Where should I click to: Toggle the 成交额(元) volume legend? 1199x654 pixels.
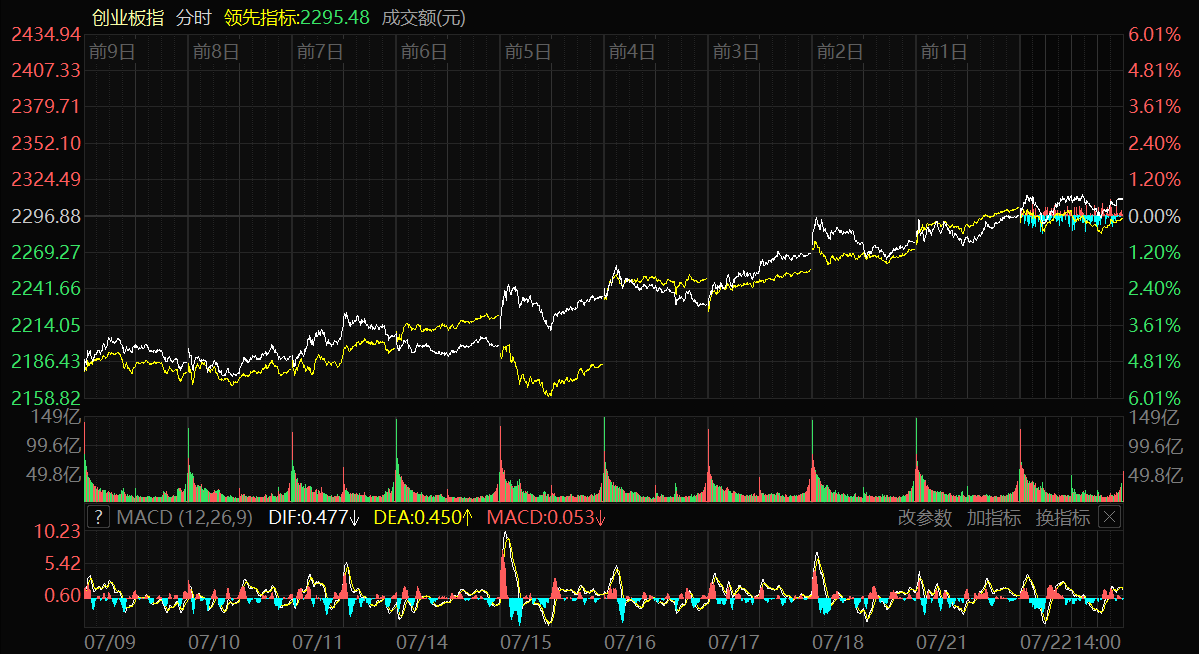coord(423,17)
